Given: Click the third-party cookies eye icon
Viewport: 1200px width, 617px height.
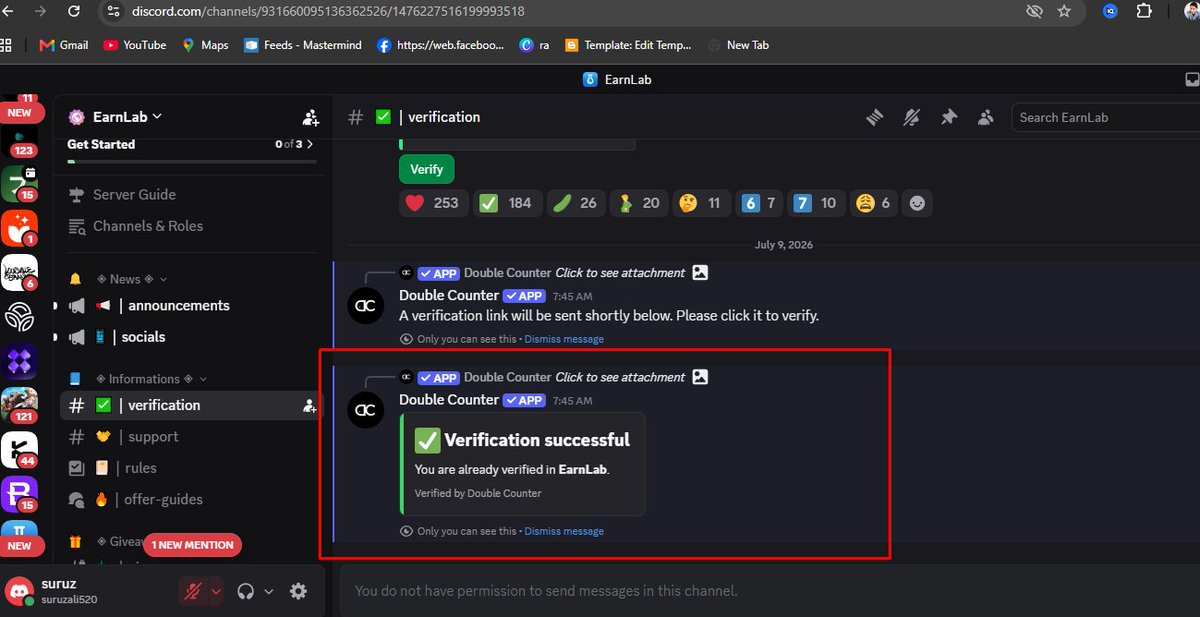Looking at the screenshot, I should tap(1034, 11).
